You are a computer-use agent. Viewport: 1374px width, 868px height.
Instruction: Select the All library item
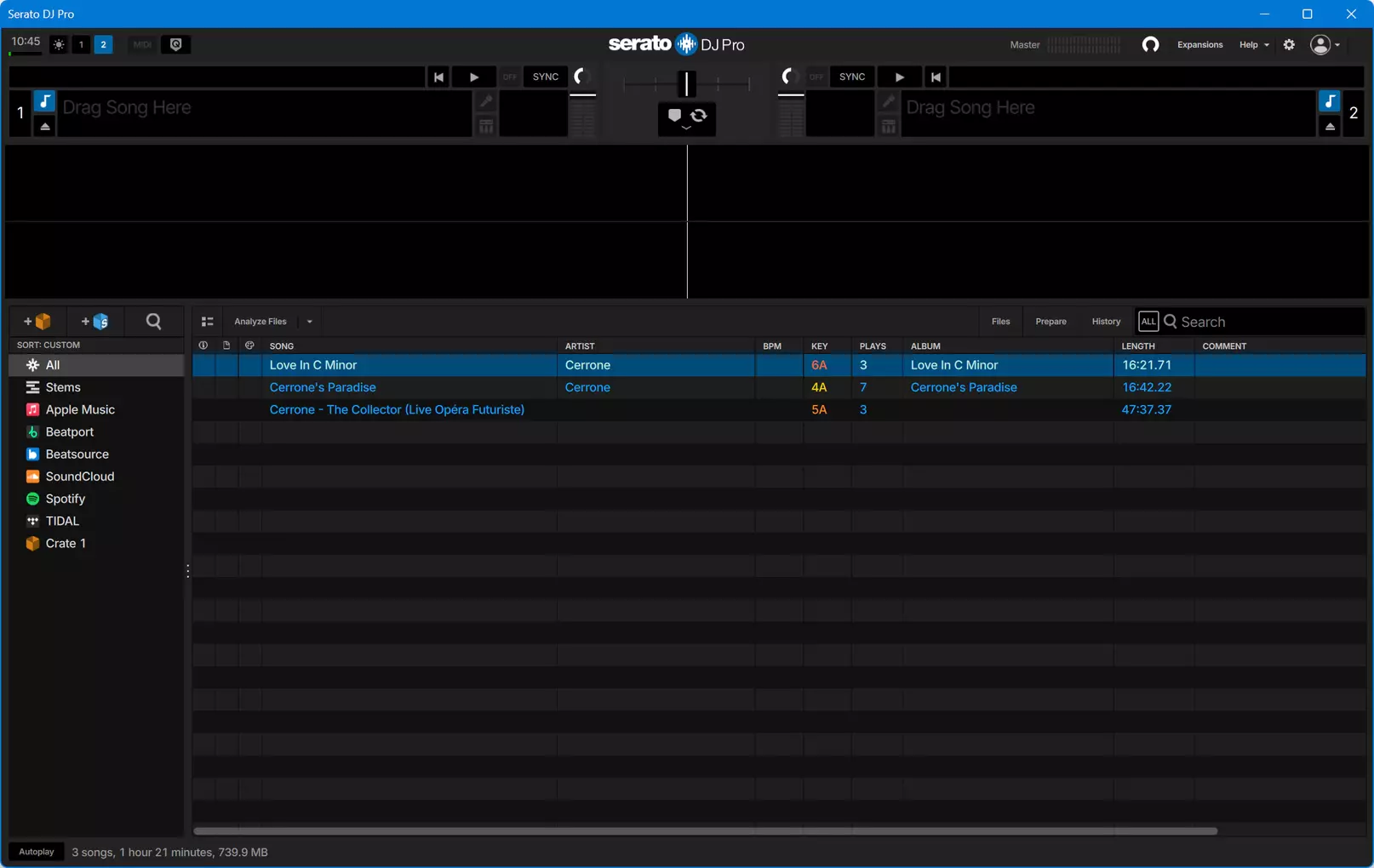(x=96, y=365)
